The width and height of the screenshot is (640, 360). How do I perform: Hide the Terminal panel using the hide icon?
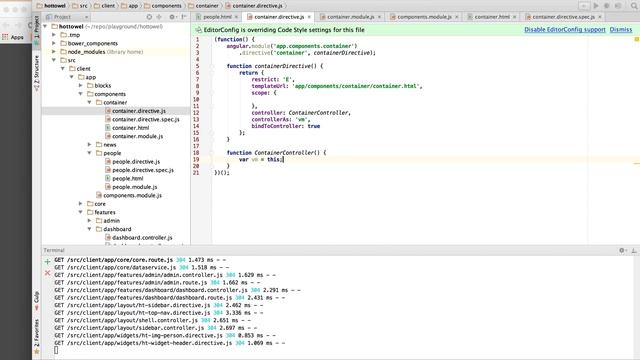point(634,250)
